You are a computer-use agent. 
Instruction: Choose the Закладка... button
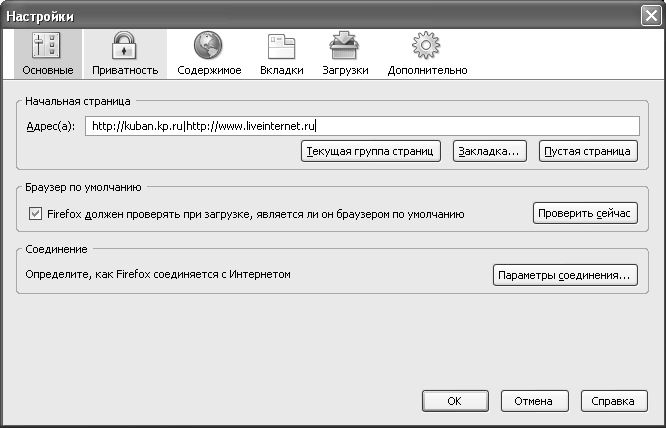[x=489, y=151]
